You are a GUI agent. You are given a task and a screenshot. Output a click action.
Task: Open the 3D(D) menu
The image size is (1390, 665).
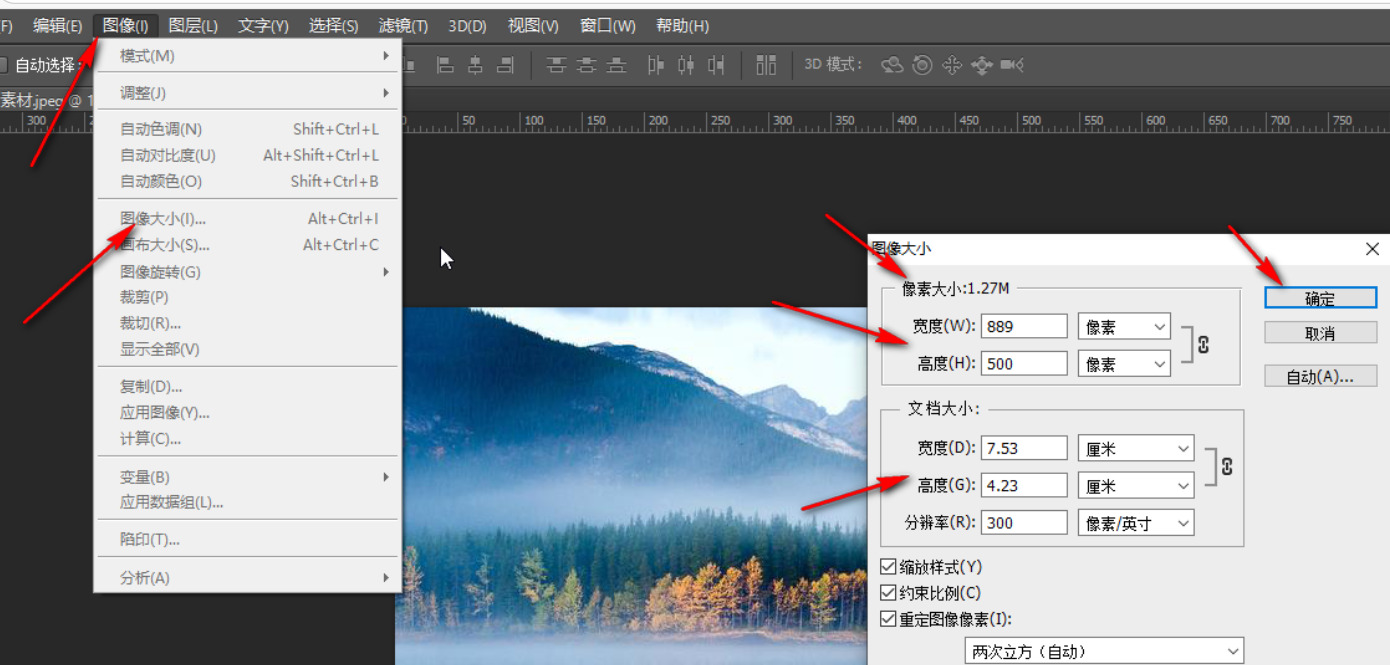coord(467,26)
